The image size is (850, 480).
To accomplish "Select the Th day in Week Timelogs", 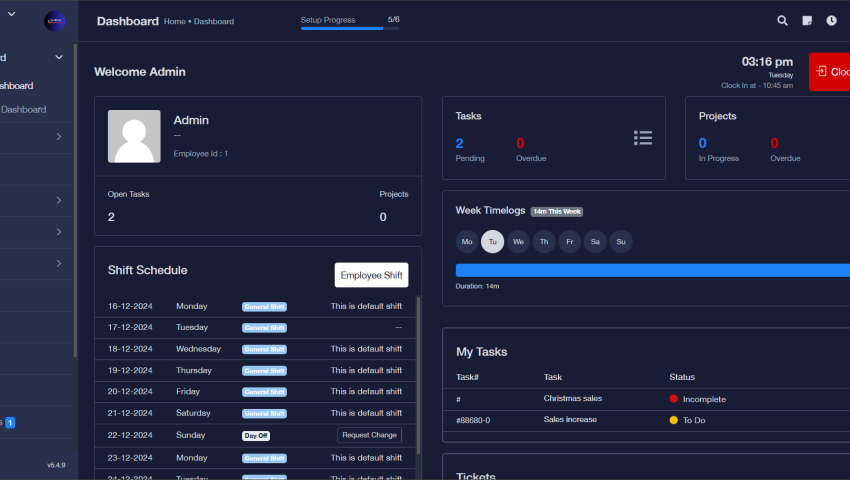I will (544, 242).
